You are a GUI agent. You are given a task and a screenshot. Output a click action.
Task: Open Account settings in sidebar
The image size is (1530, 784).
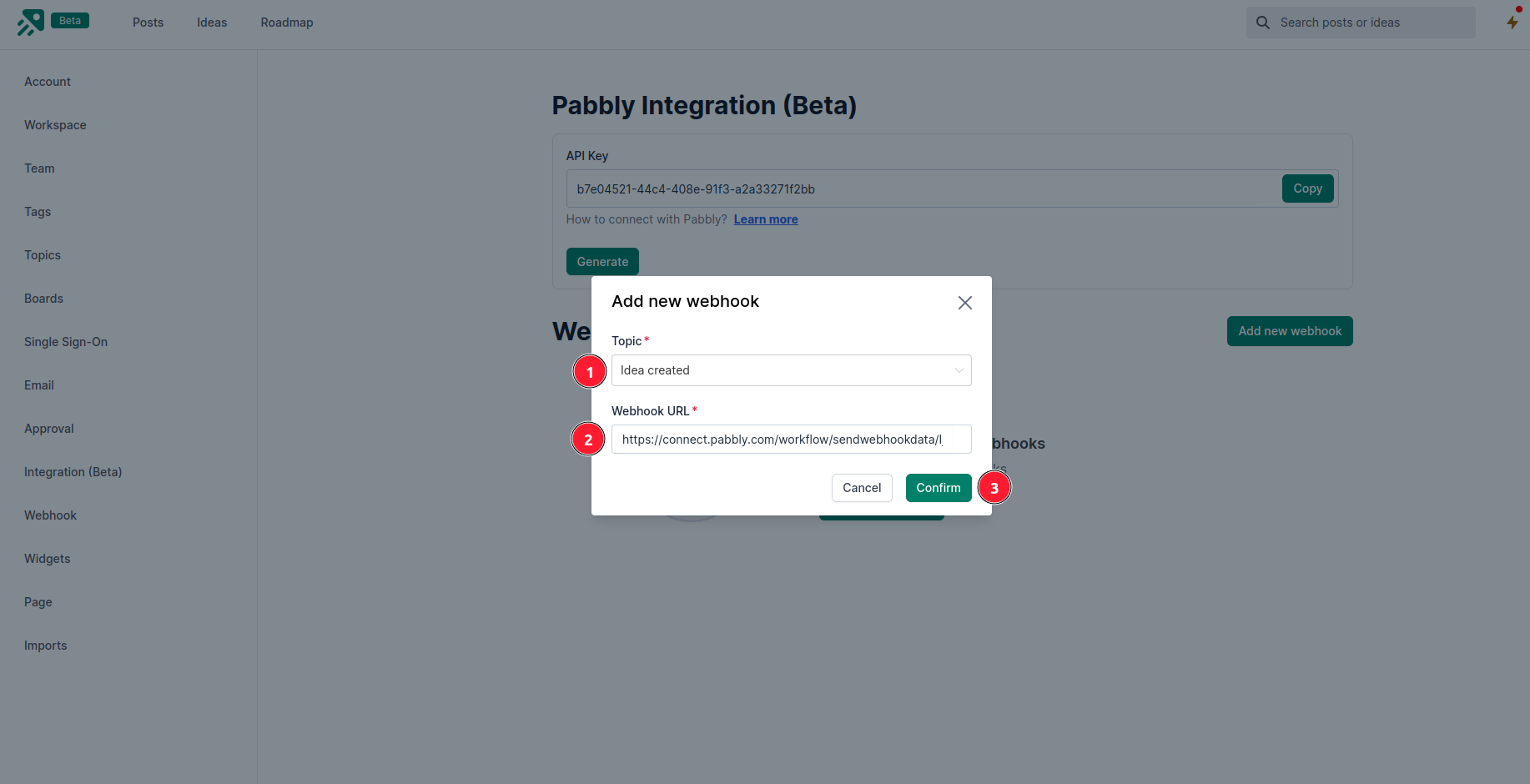(48, 82)
